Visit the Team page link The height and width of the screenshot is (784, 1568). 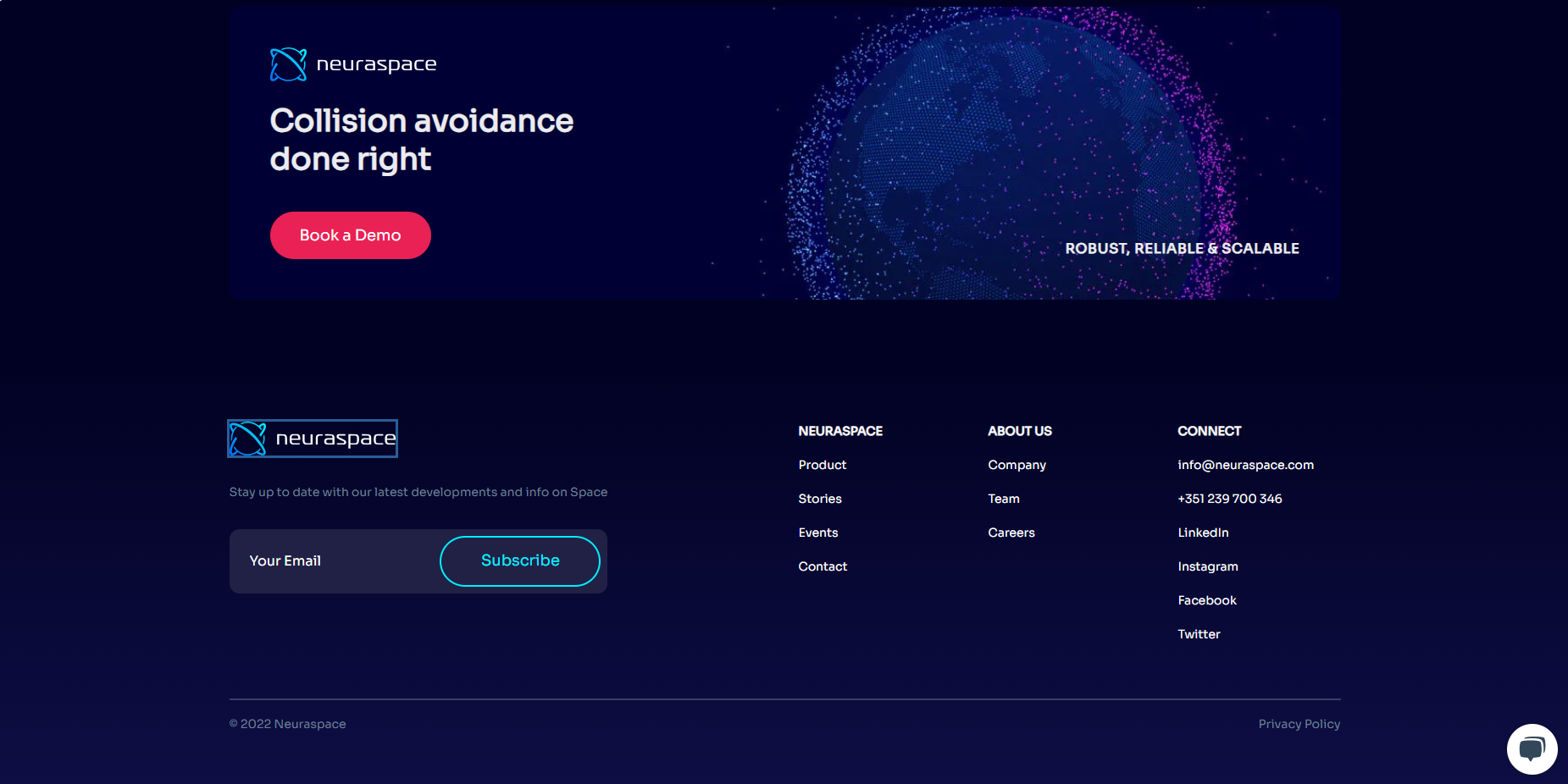[x=1004, y=499]
